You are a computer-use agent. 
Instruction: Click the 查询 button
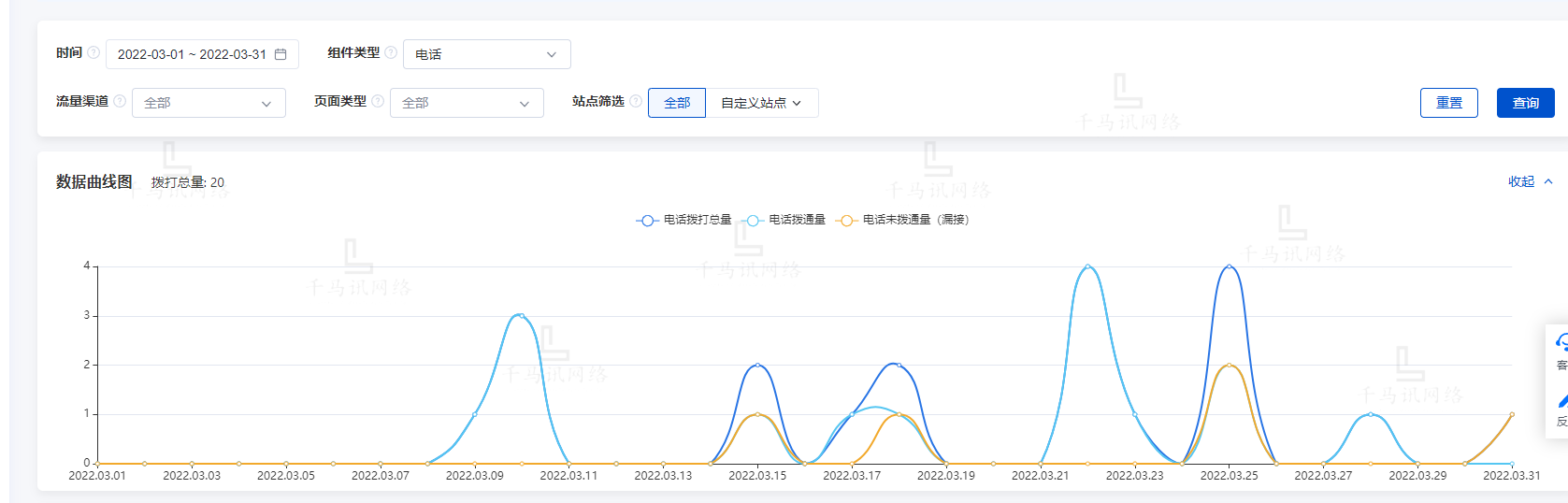[x=1525, y=103]
